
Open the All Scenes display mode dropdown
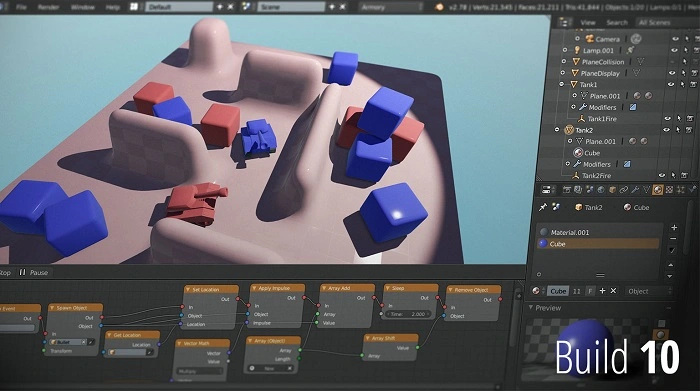665,22
